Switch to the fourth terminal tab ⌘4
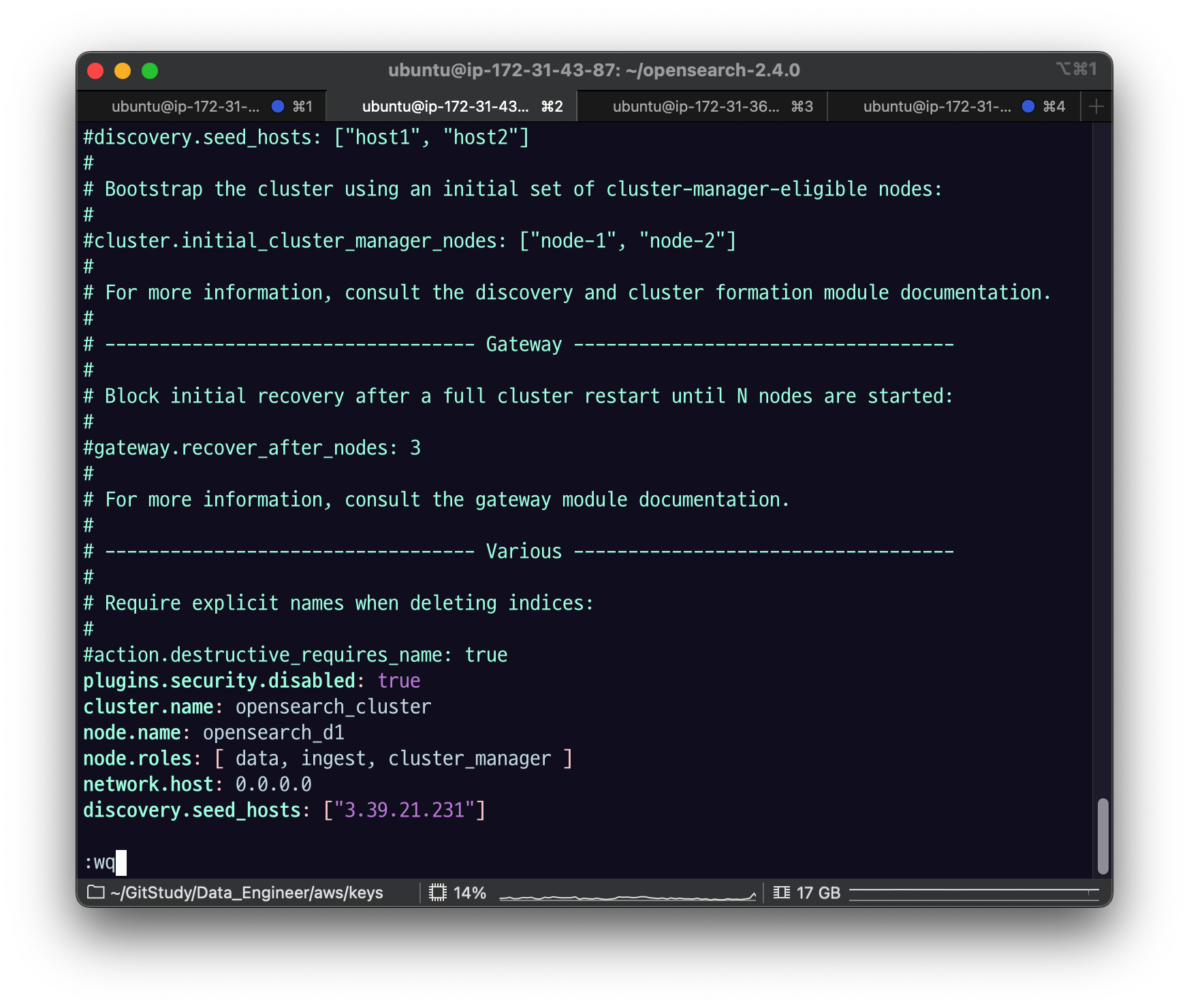Screen dimensions: 1189x1008 click(953, 106)
